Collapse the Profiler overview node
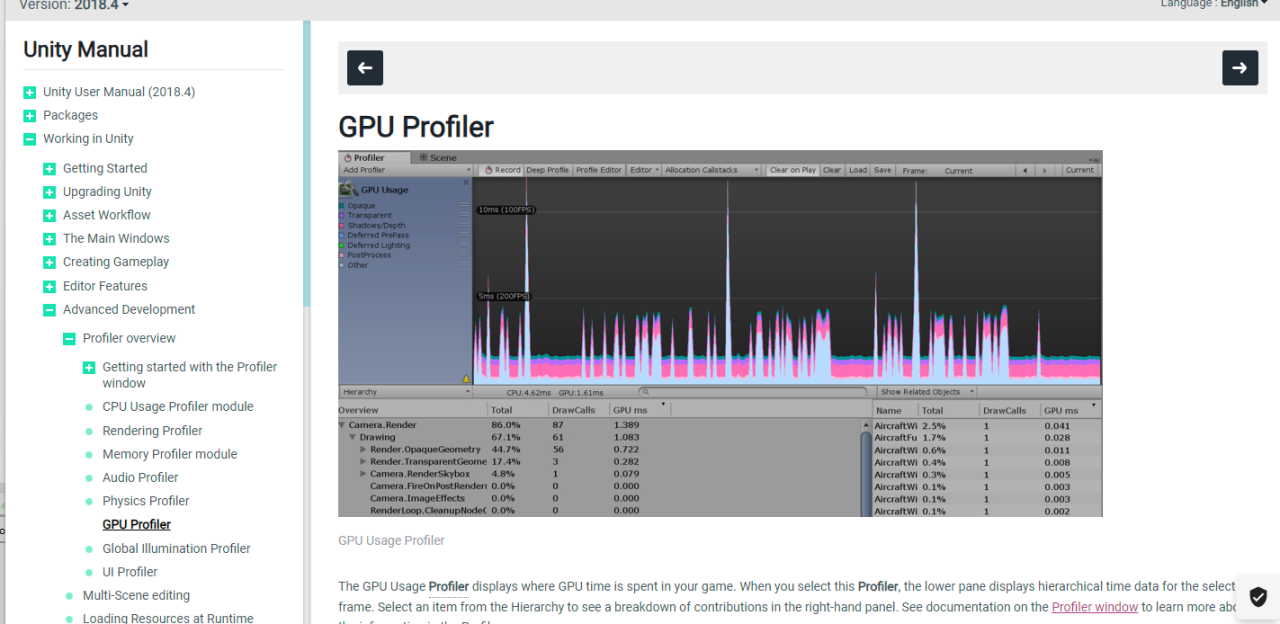Viewport: 1280px width, 624px height. point(69,339)
